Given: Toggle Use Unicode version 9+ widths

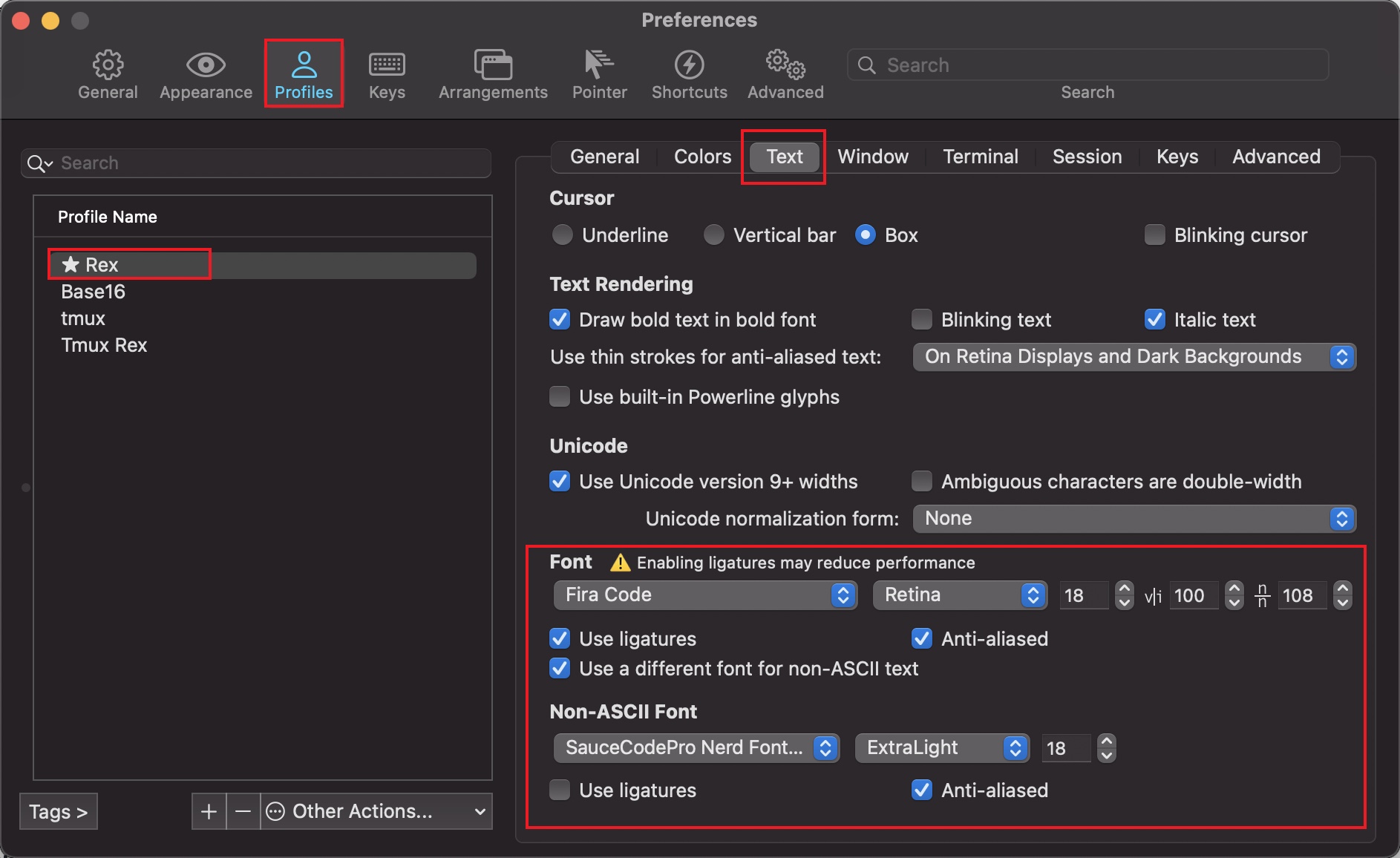Looking at the screenshot, I should pos(560,482).
